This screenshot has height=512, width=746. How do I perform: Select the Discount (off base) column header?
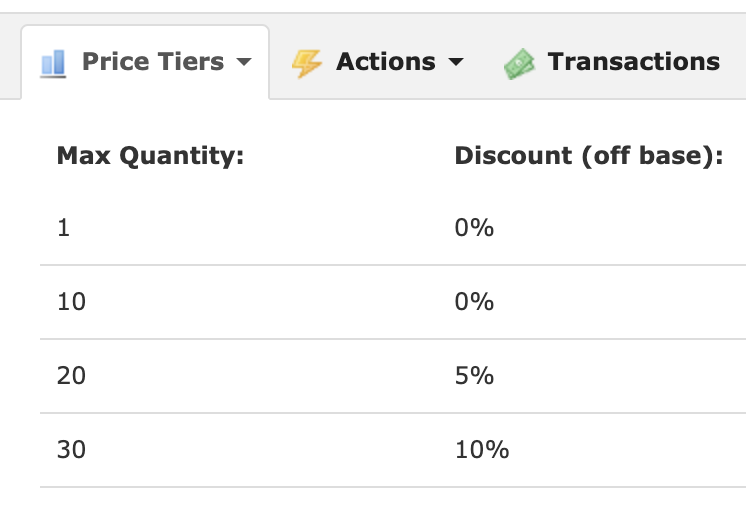tap(589, 156)
